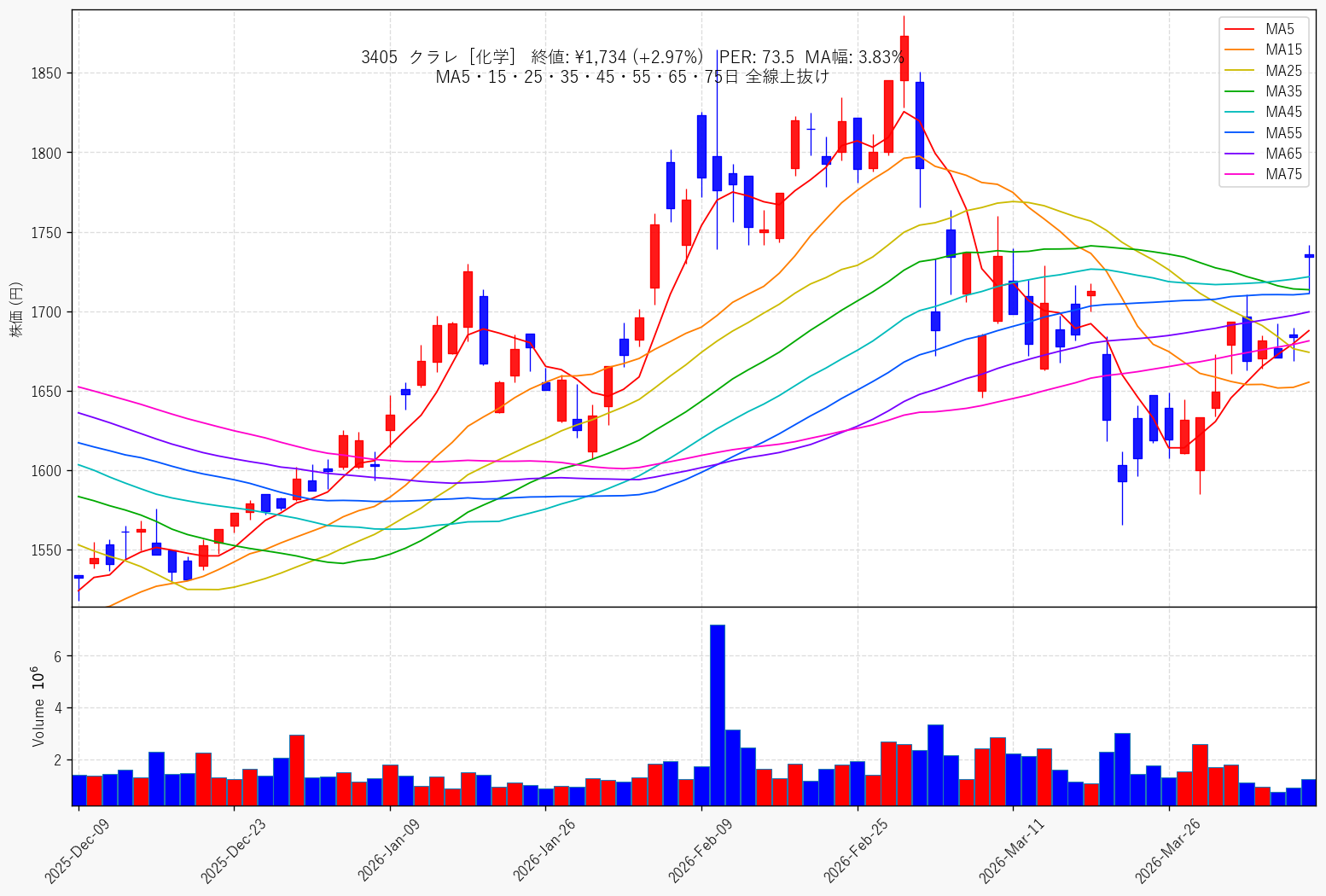1326x896 pixels.
Task: Click the 1850 price tick label
Action: point(45,73)
